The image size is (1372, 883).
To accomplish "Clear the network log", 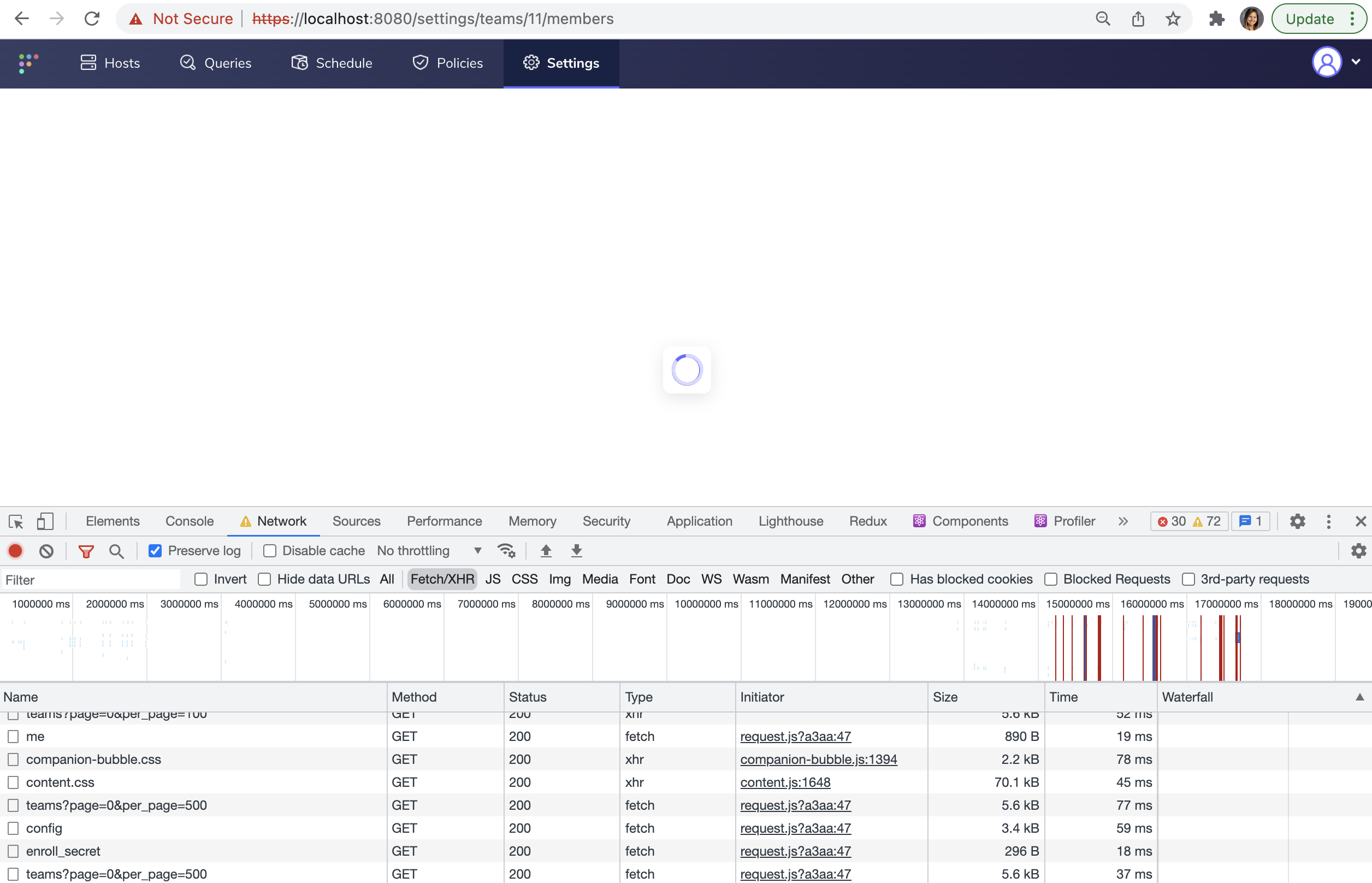I will [x=46, y=551].
